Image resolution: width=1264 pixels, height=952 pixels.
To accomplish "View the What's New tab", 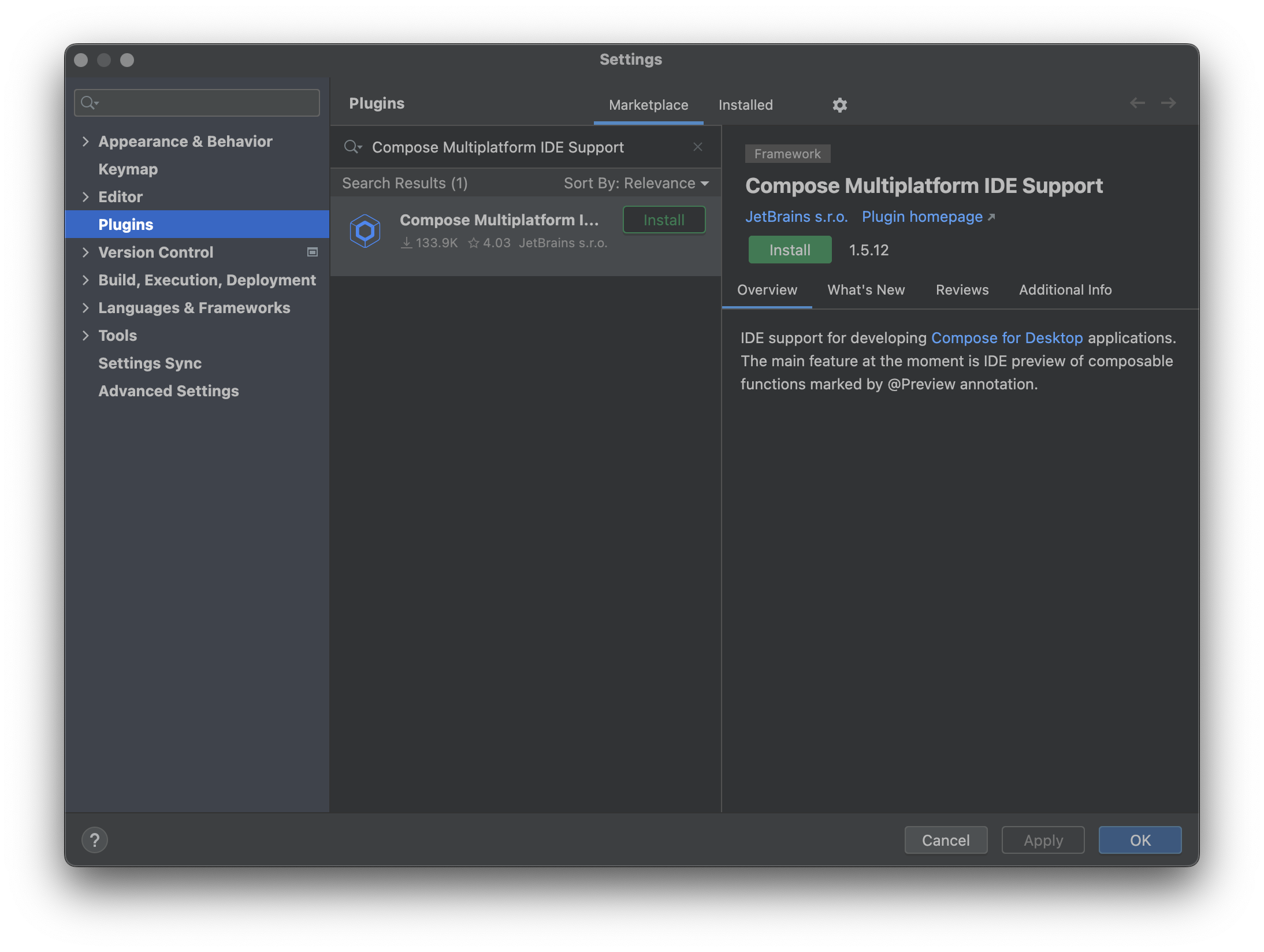I will [x=865, y=289].
